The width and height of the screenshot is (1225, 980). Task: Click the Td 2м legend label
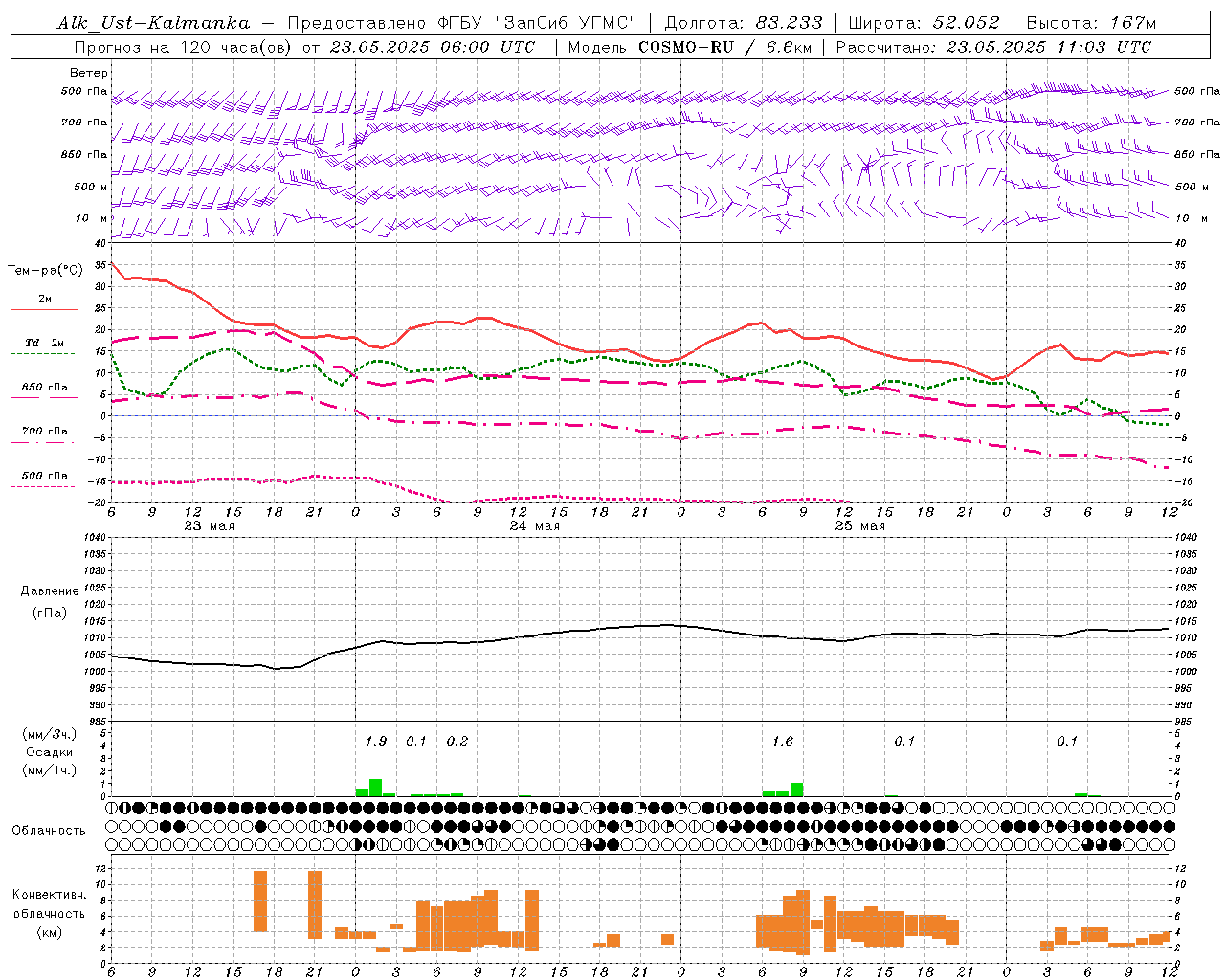pos(44,343)
